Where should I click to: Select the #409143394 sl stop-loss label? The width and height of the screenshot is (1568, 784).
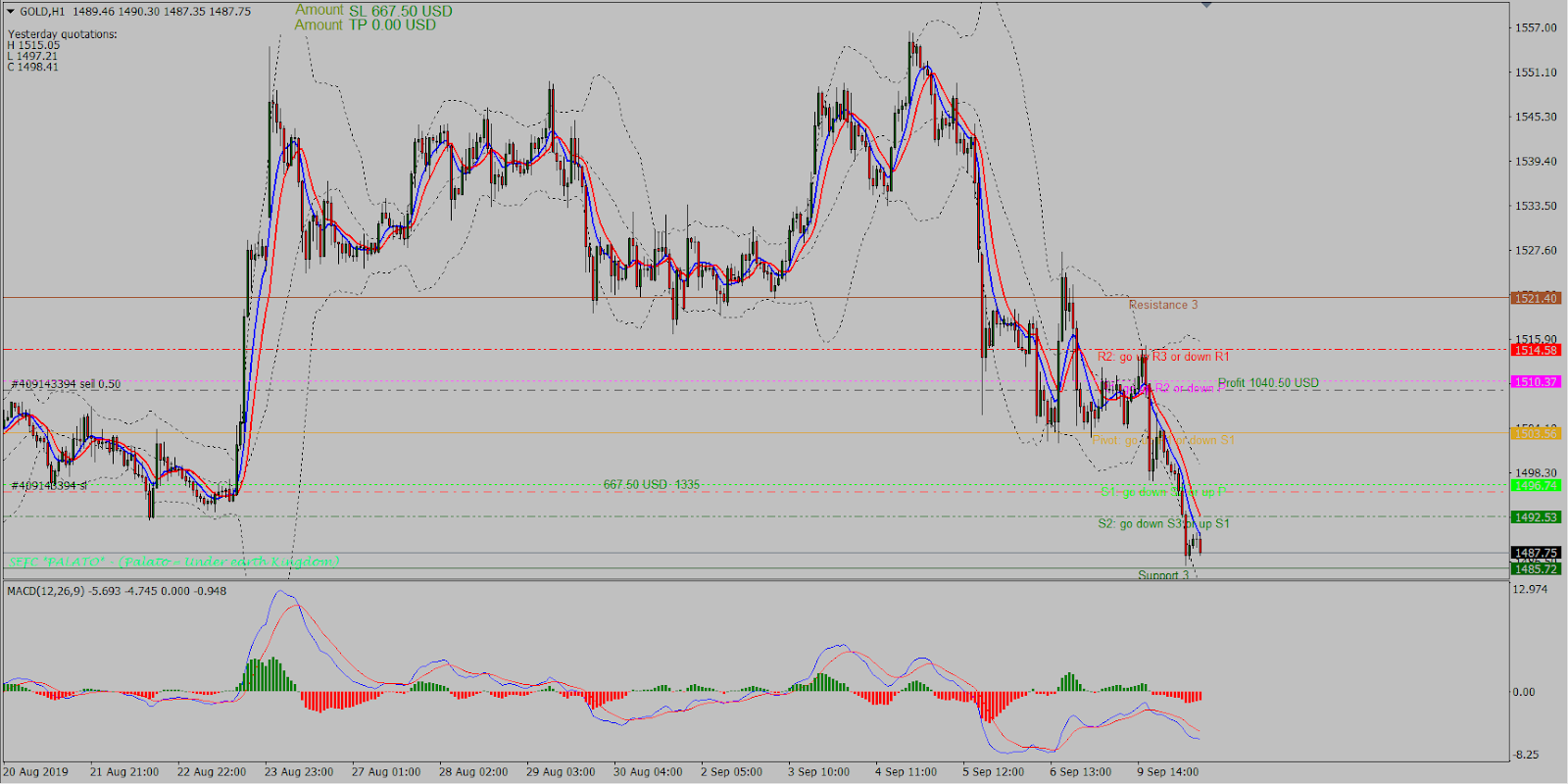[49, 485]
